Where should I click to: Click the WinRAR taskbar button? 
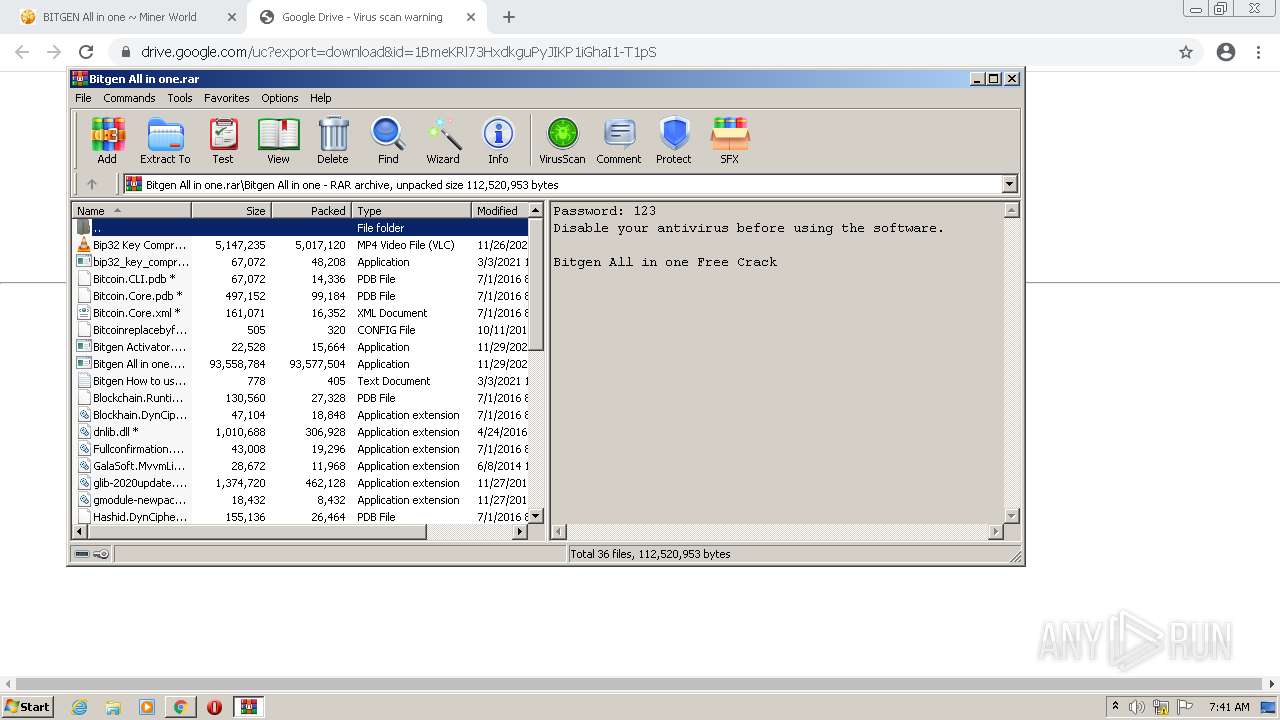[249, 707]
